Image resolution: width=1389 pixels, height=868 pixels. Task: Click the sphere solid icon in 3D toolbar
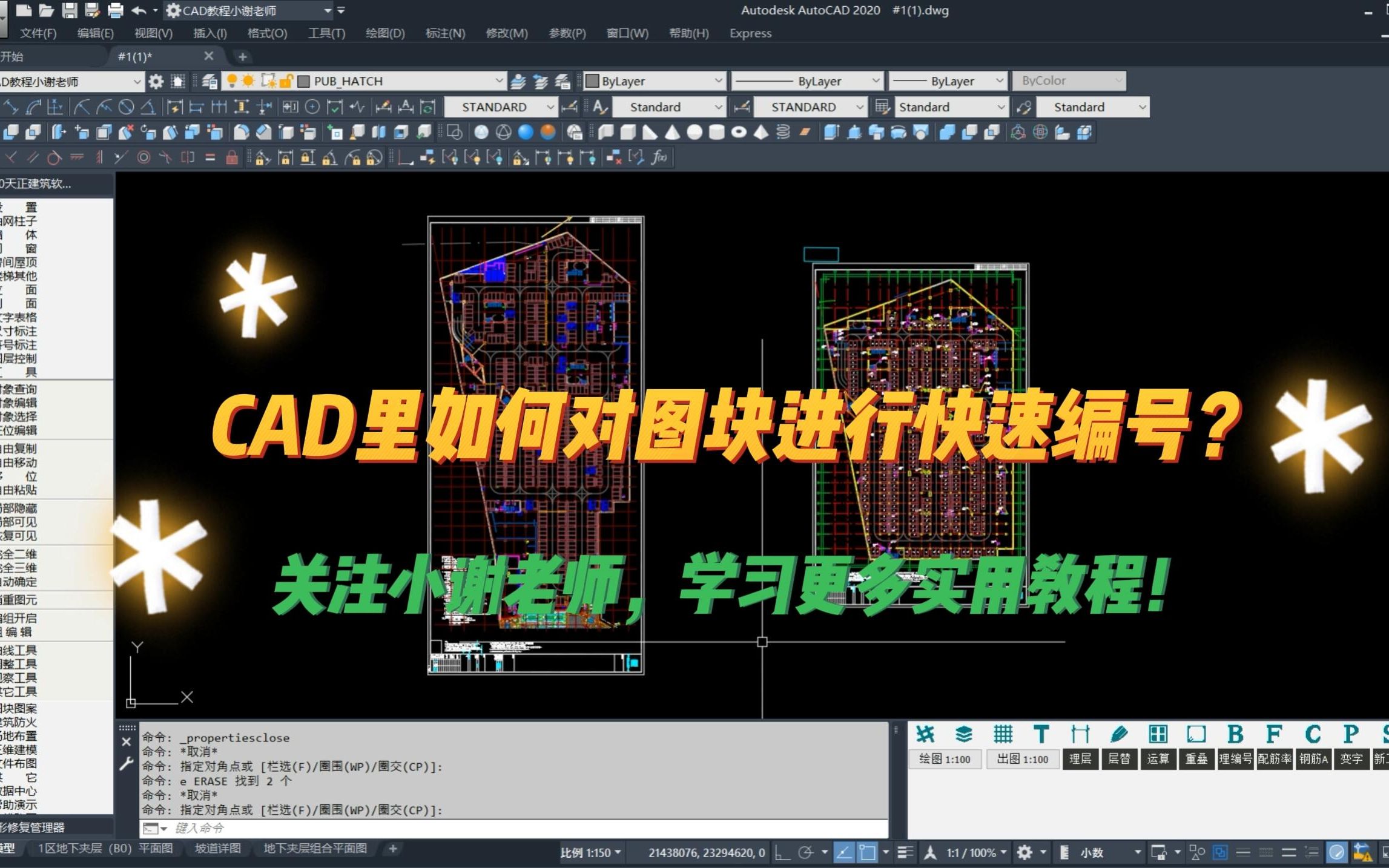[x=694, y=132]
